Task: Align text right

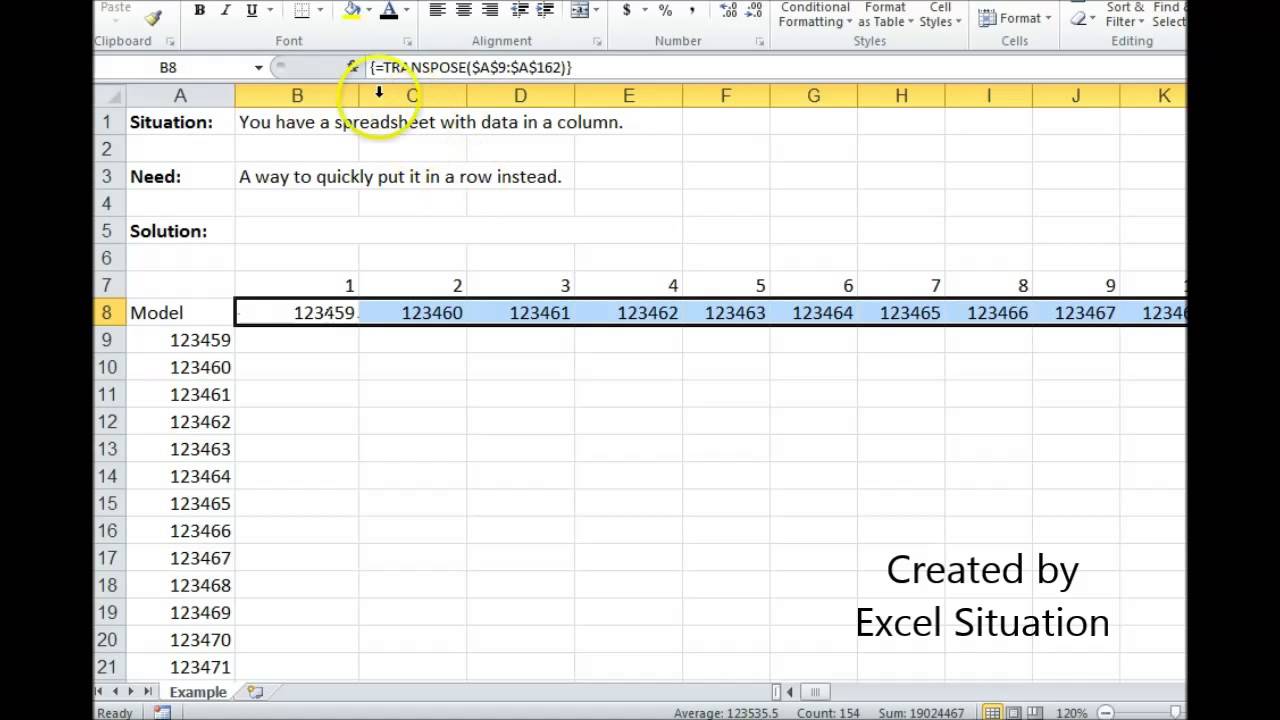Action: (x=491, y=10)
